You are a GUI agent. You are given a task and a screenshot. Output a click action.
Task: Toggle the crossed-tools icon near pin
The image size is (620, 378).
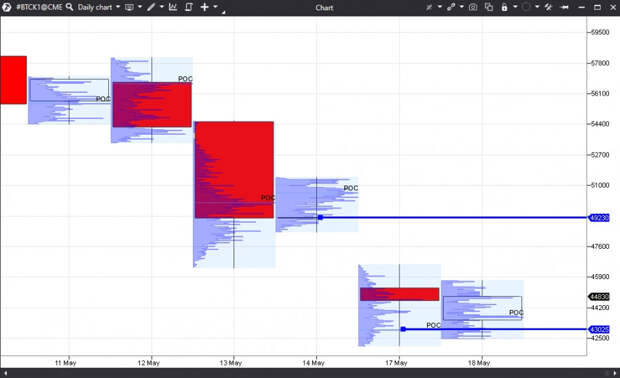click(x=548, y=7)
